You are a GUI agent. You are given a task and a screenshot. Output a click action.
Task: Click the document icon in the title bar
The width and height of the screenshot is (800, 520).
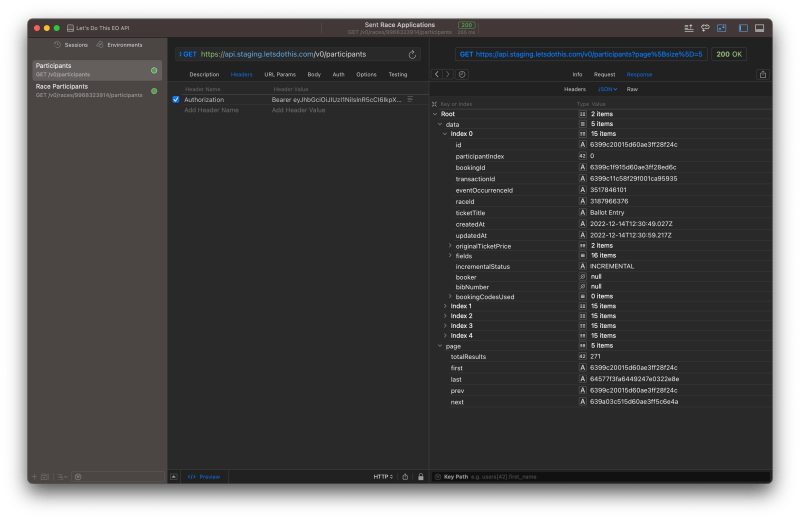(70, 28)
